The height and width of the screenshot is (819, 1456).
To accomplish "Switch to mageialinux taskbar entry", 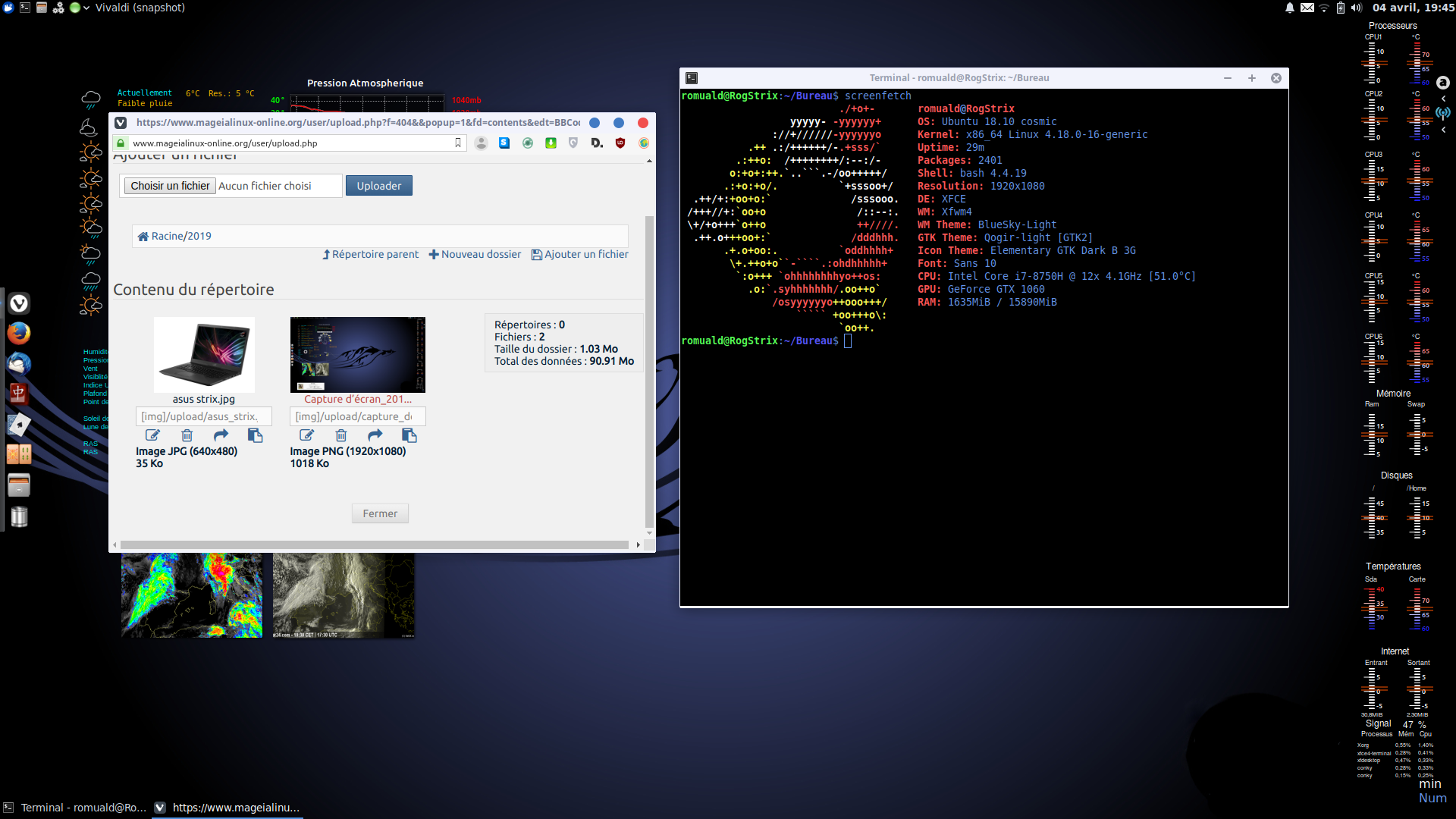I will click(227, 808).
